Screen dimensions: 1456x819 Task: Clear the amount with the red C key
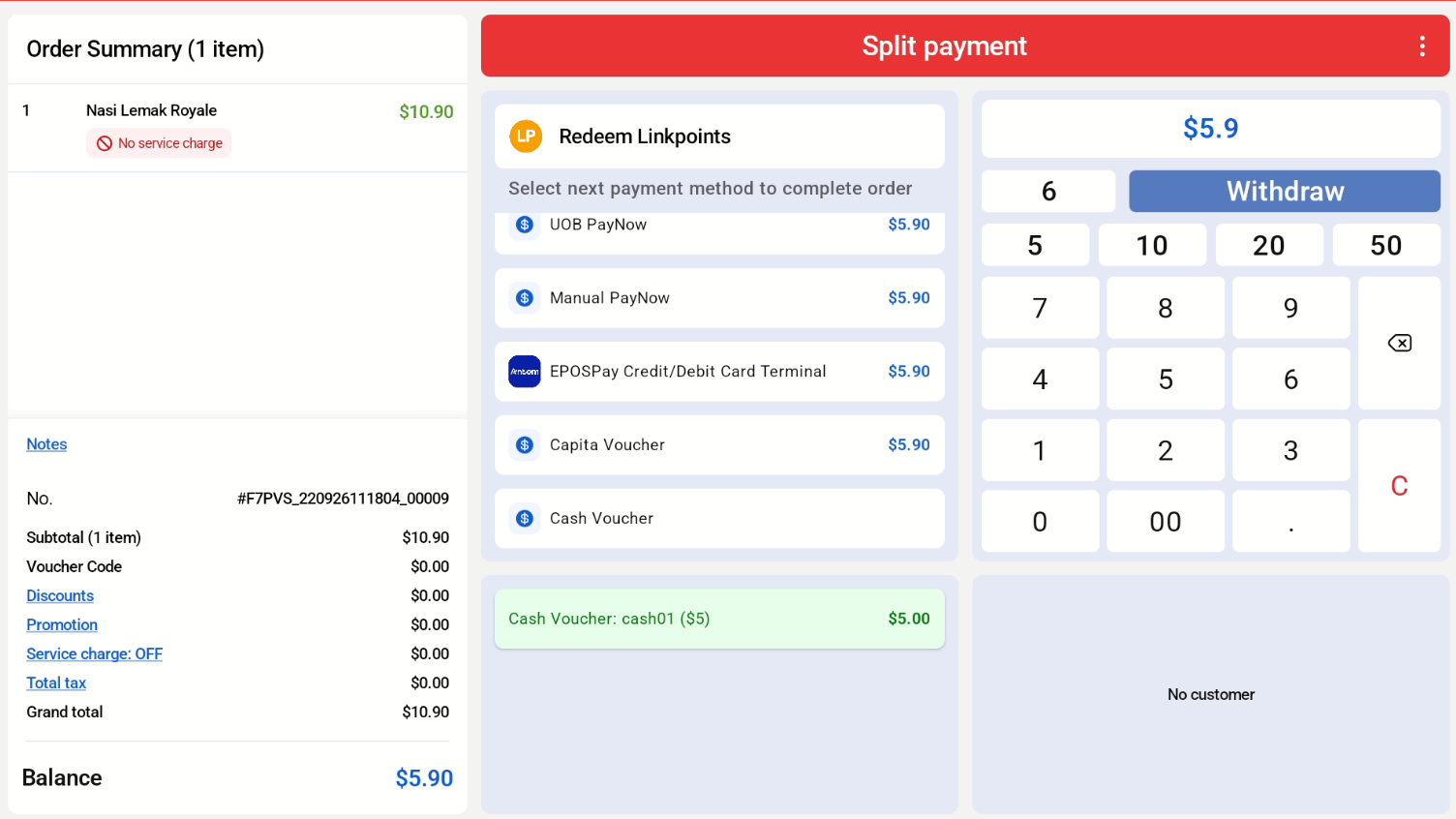pos(1399,486)
